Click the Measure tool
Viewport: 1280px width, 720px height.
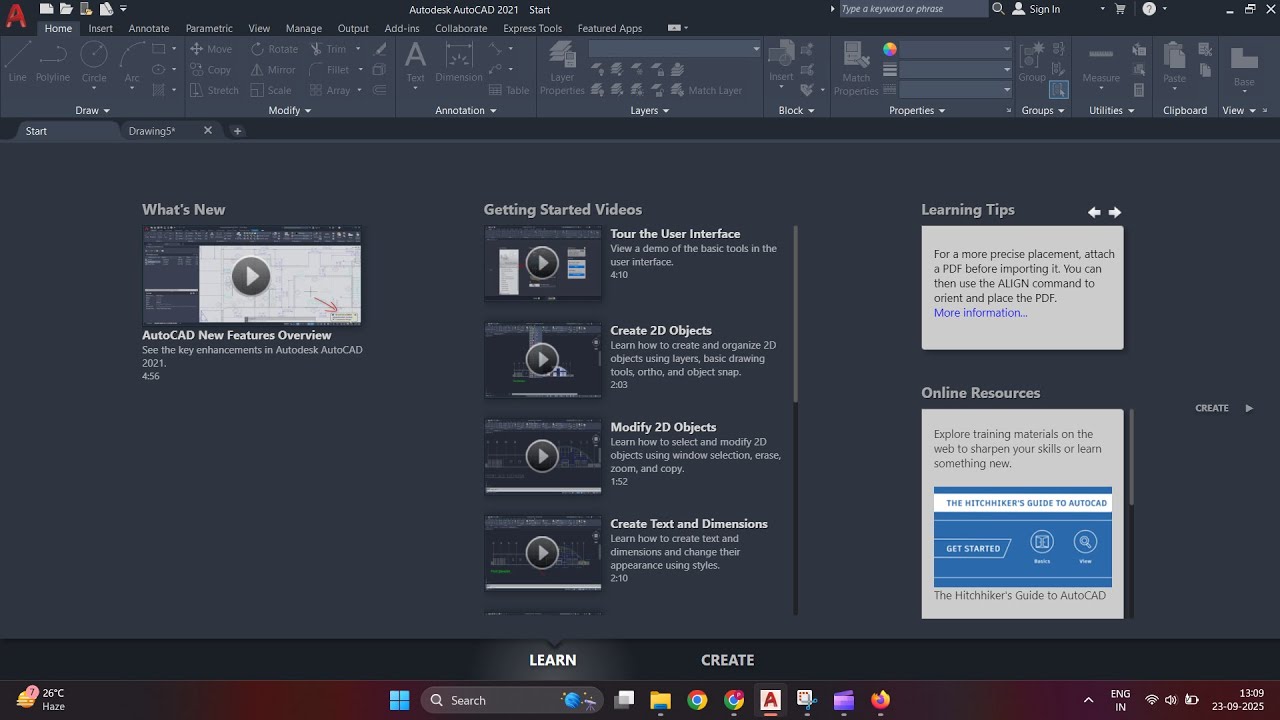tap(1101, 63)
